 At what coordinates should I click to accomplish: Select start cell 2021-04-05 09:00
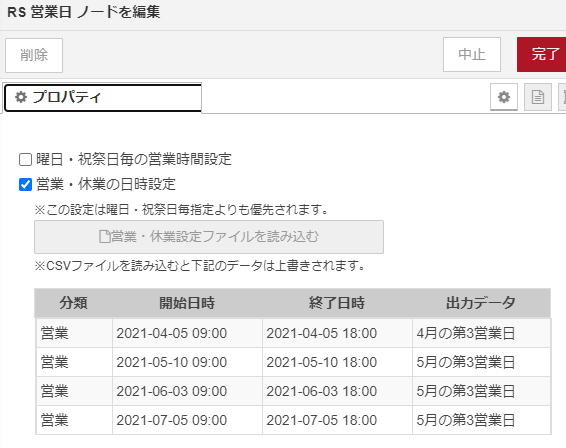click(x=187, y=333)
